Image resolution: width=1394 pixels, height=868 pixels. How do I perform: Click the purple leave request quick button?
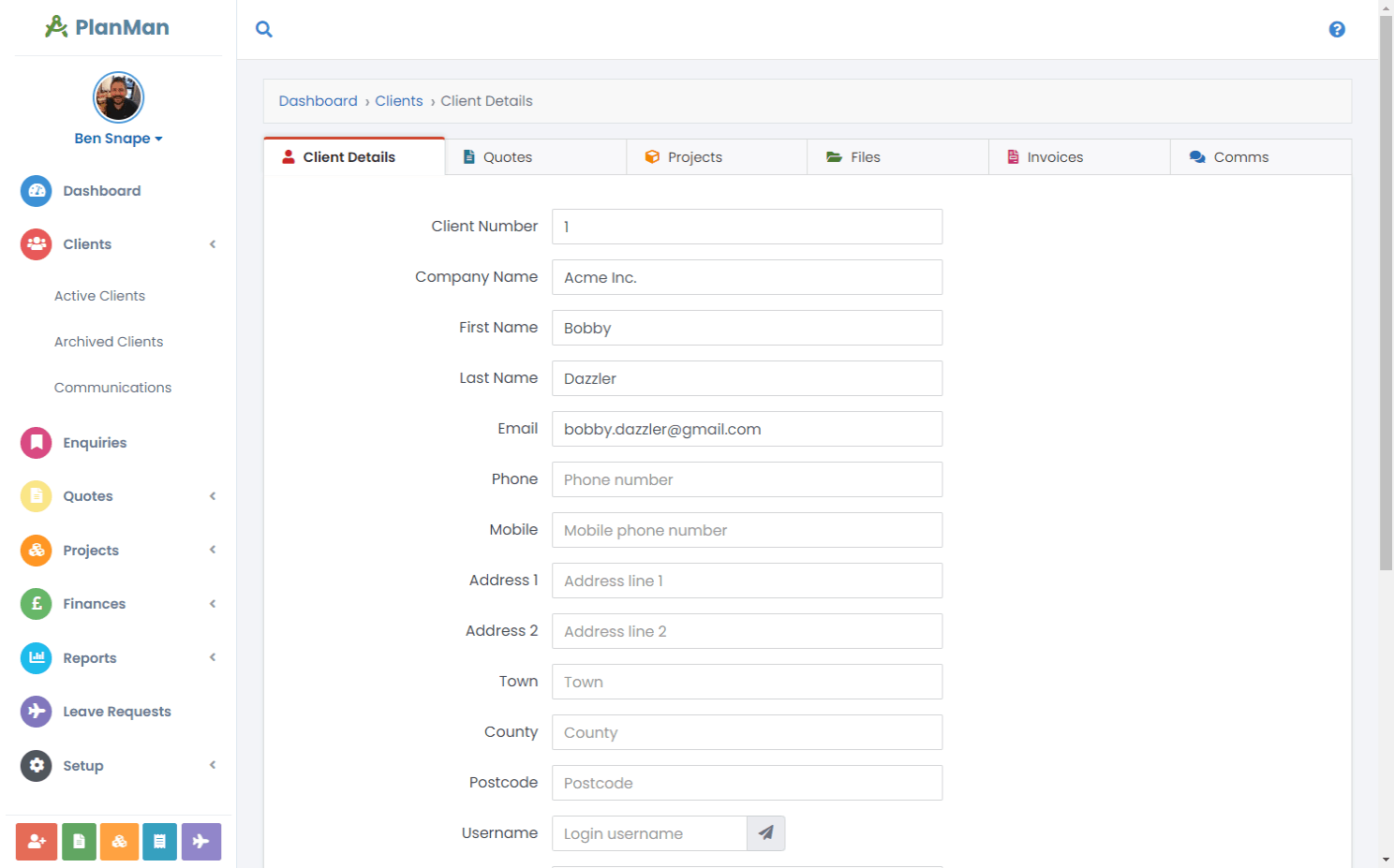click(201, 842)
